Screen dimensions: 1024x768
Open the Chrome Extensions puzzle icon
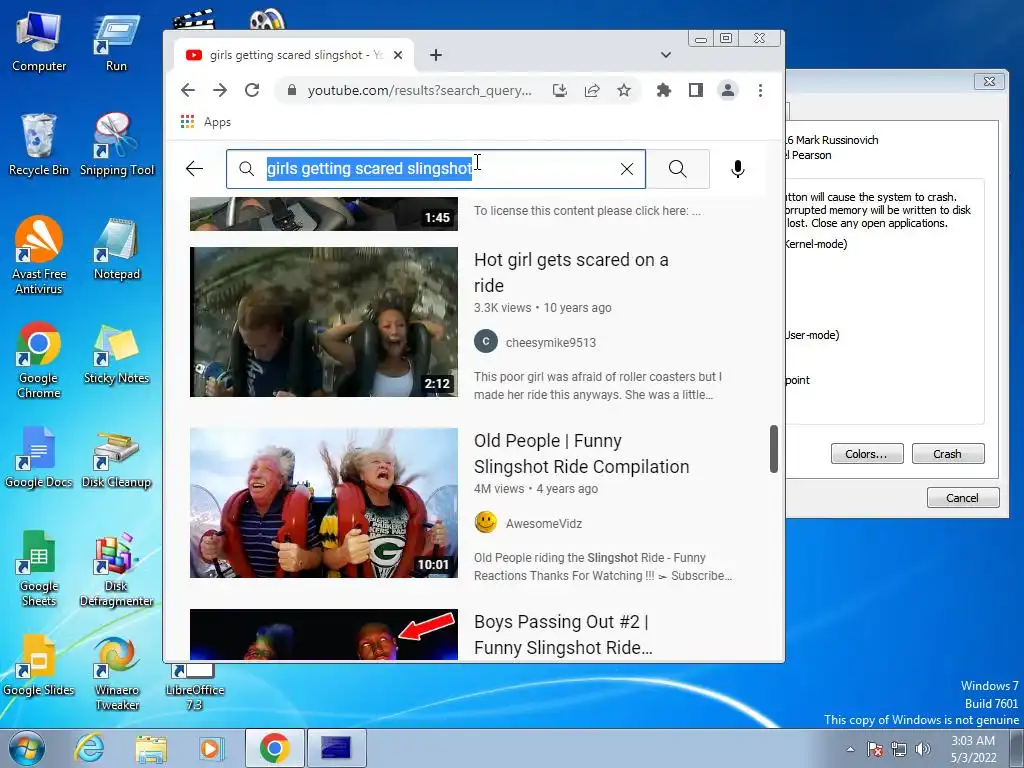point(664,90)
